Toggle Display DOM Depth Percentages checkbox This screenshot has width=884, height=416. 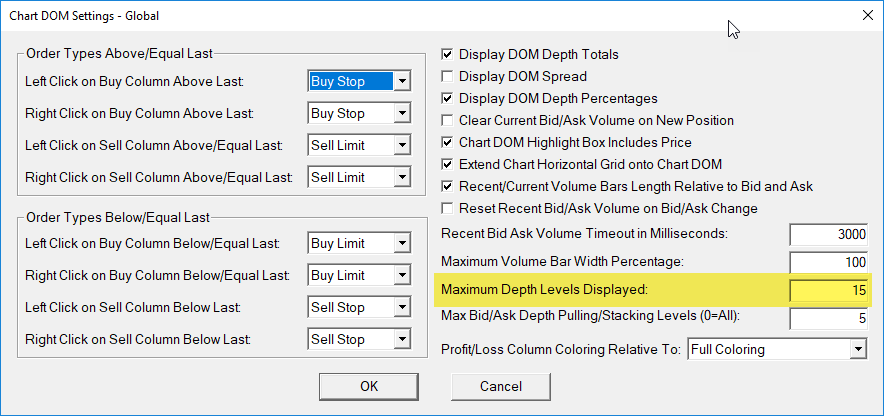click(447, 98)
